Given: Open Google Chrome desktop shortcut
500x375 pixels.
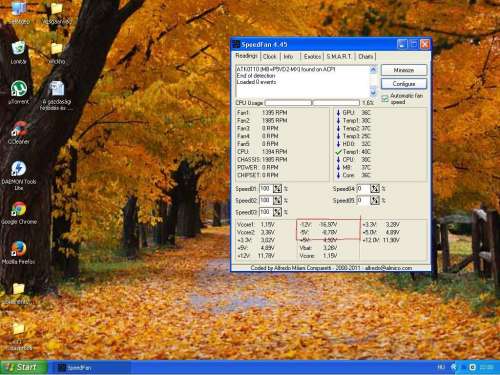Looking at the screenshot, I should pyautogui.click(x=19, y=213).
